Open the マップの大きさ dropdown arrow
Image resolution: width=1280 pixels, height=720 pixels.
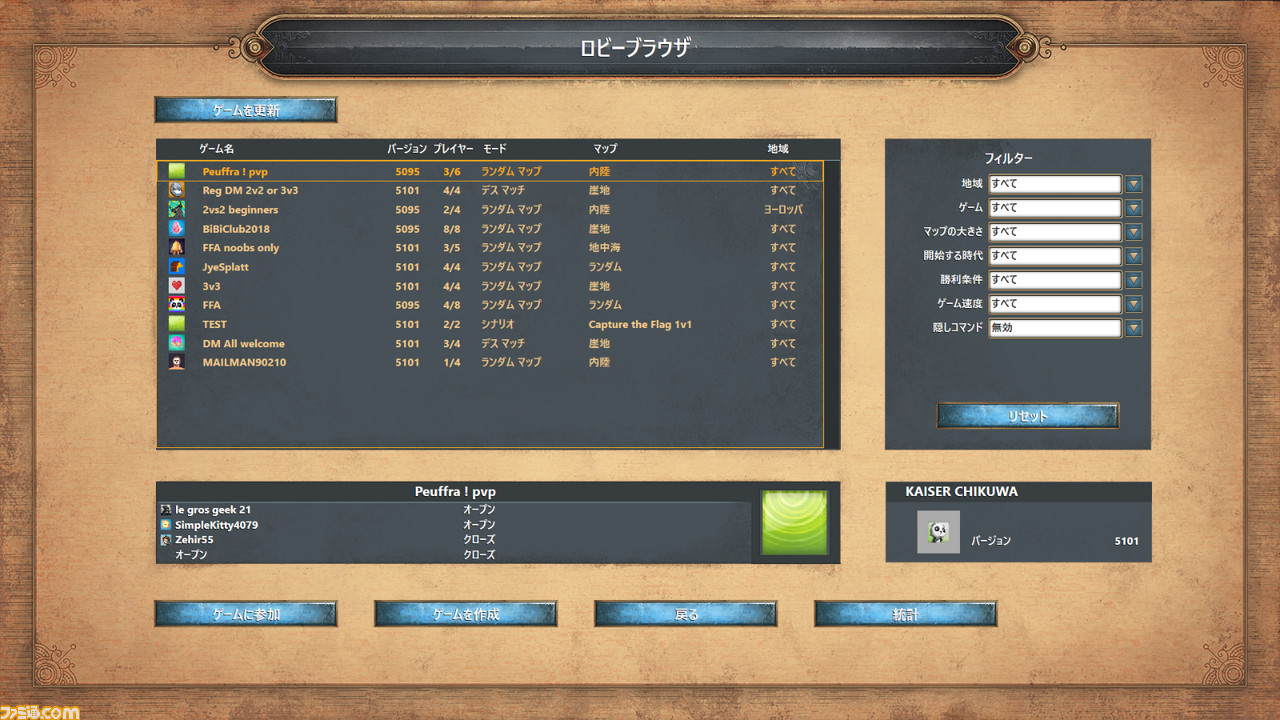[1133, 232]
